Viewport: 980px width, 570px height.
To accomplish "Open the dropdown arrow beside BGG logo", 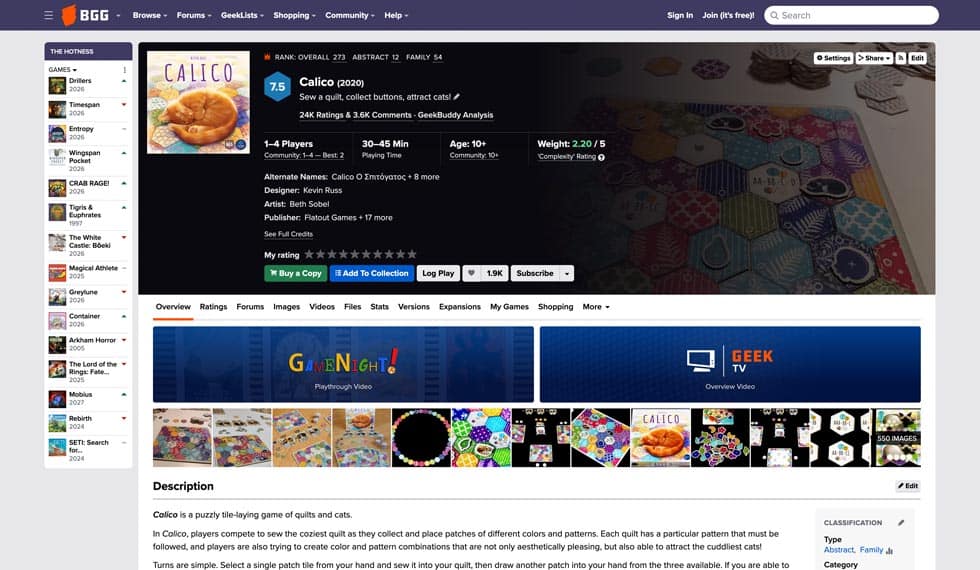I will 118,16.
